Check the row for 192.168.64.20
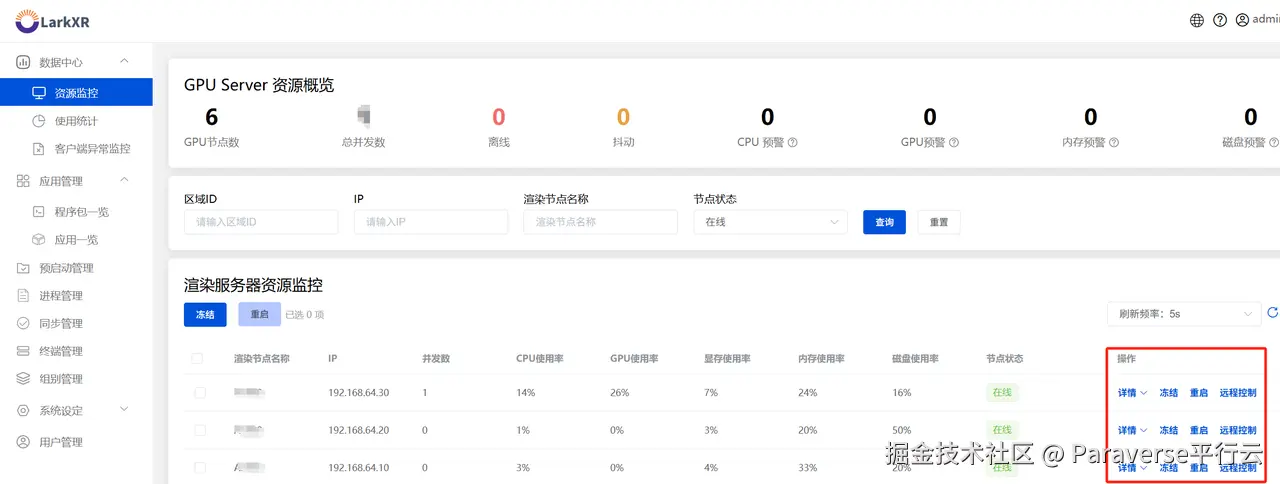The width and height of the screenshot is (1280, 484). click(x=200, y=430)
